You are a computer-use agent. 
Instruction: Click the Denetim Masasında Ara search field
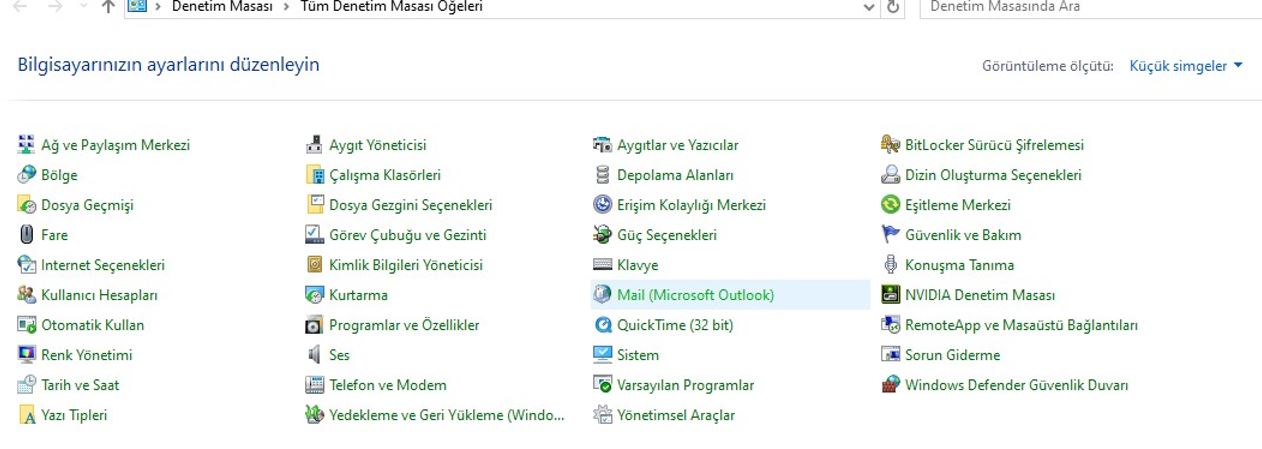pos(1090,7)
